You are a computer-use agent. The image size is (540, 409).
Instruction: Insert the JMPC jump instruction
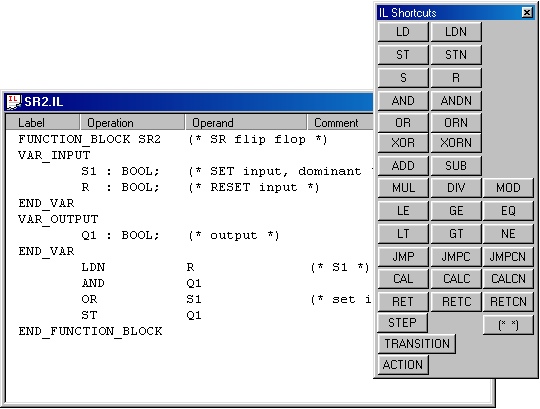pos(456,256)
